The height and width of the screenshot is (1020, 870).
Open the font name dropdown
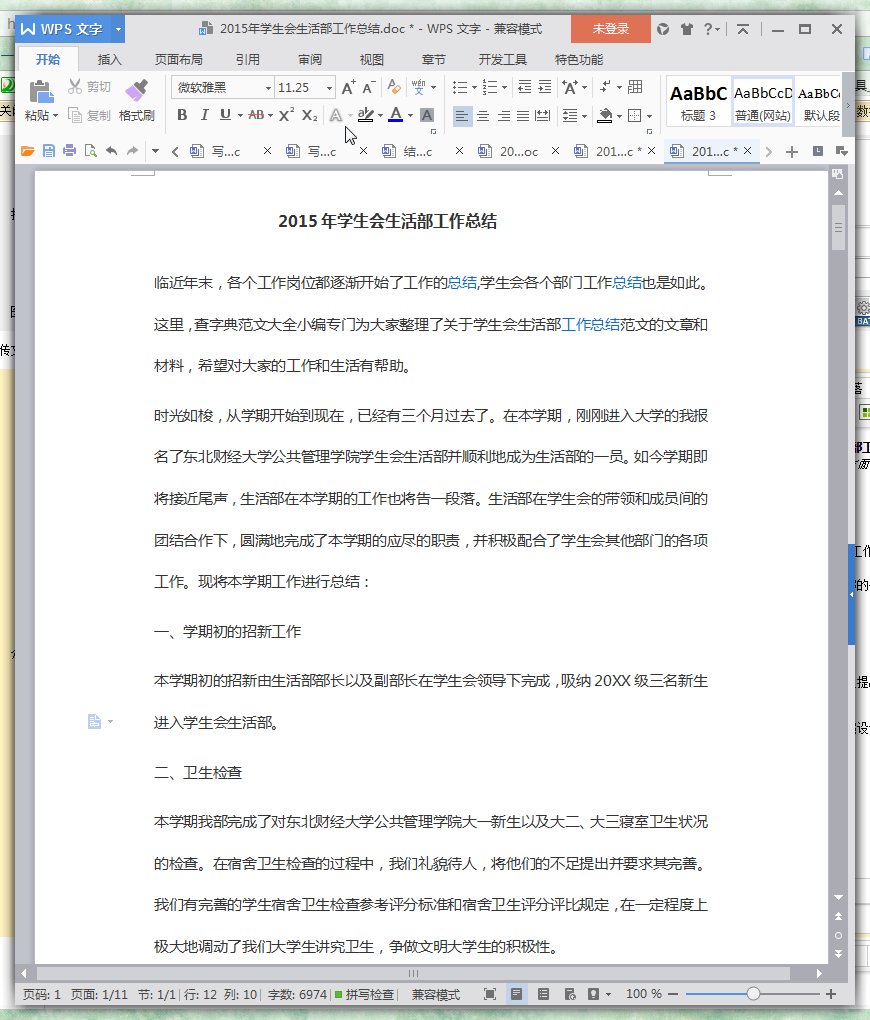(268, 88)
